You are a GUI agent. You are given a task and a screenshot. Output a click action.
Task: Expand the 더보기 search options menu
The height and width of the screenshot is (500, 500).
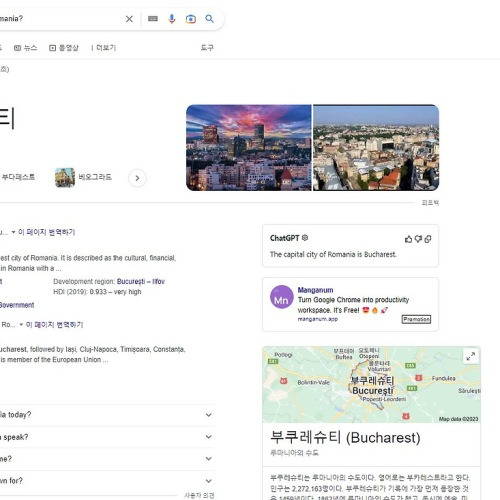103,48
